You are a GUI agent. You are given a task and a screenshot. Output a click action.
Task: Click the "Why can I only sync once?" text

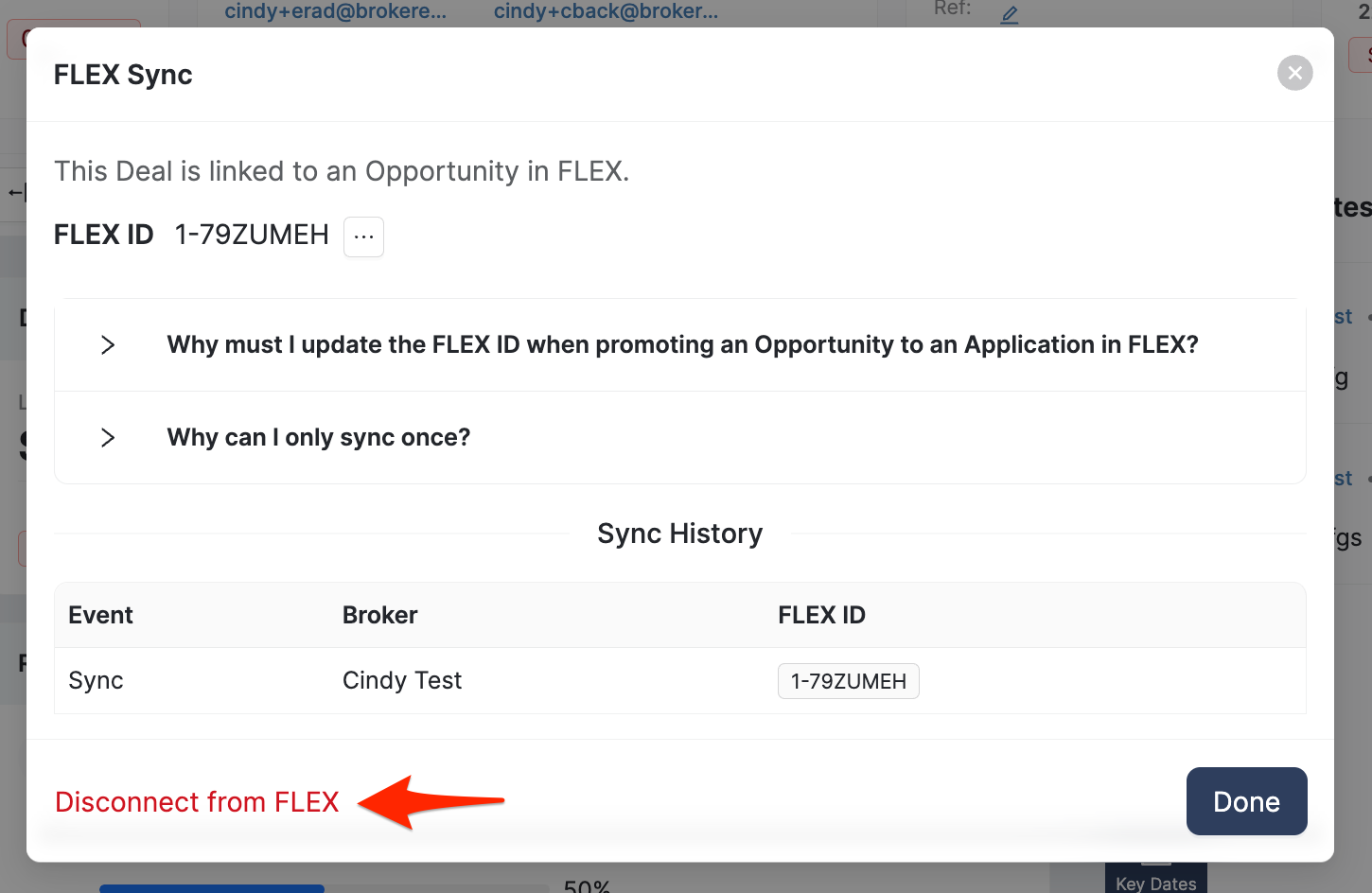(319, 438)
